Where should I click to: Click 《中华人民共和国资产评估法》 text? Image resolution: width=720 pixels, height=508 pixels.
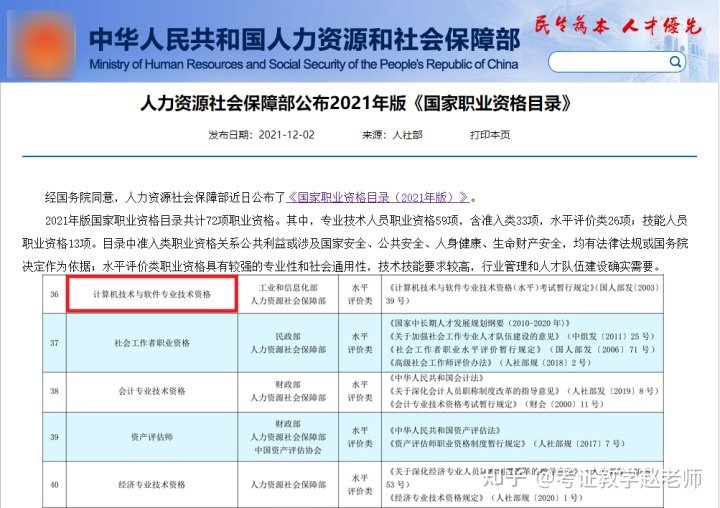(x=444, y=430)
